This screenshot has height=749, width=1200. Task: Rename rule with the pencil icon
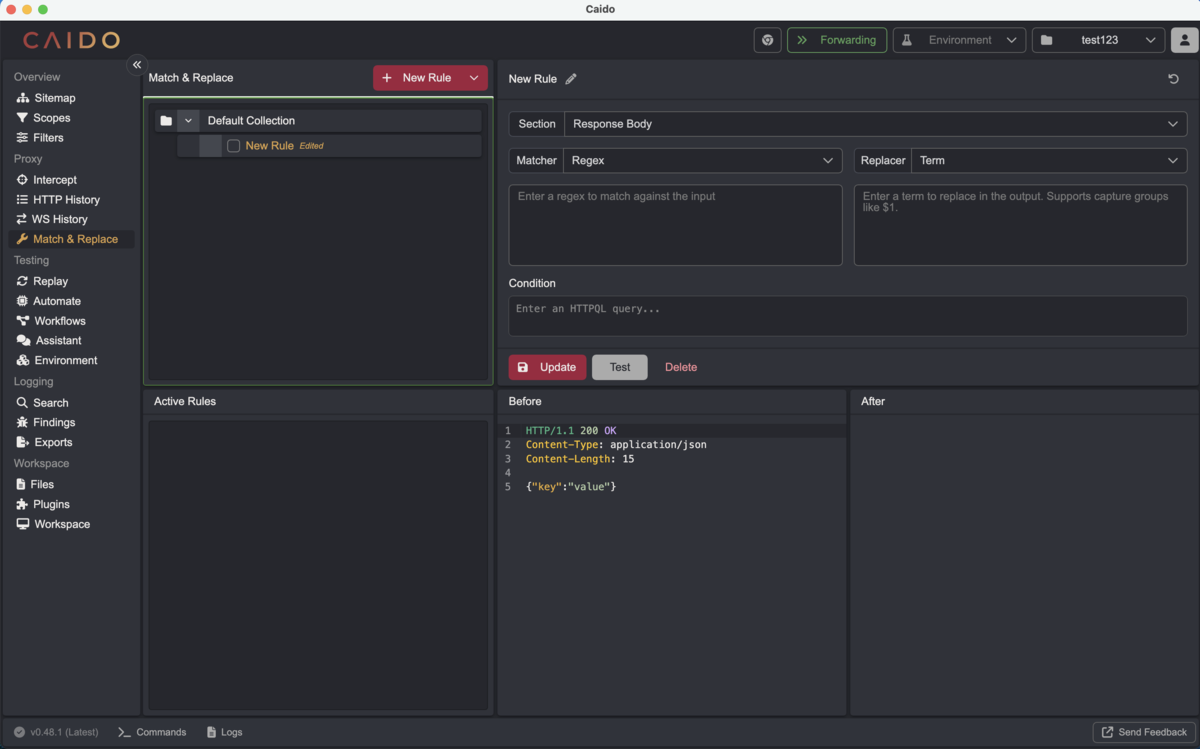tap(571, 79)
